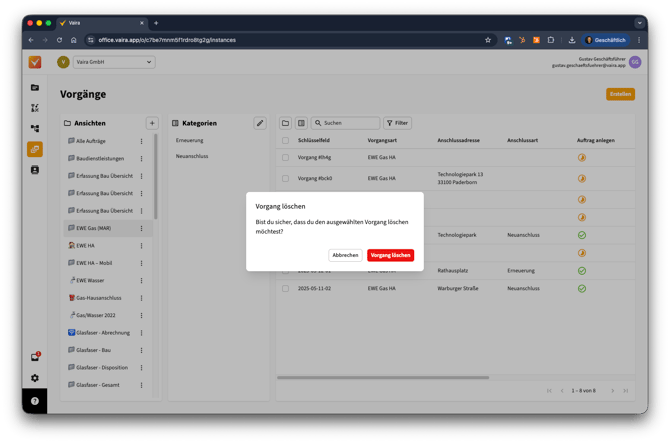Confirm with the red Vorgang löschen button
The width and height of the screenshot is (670, 443).
click(x=390, y=255)
